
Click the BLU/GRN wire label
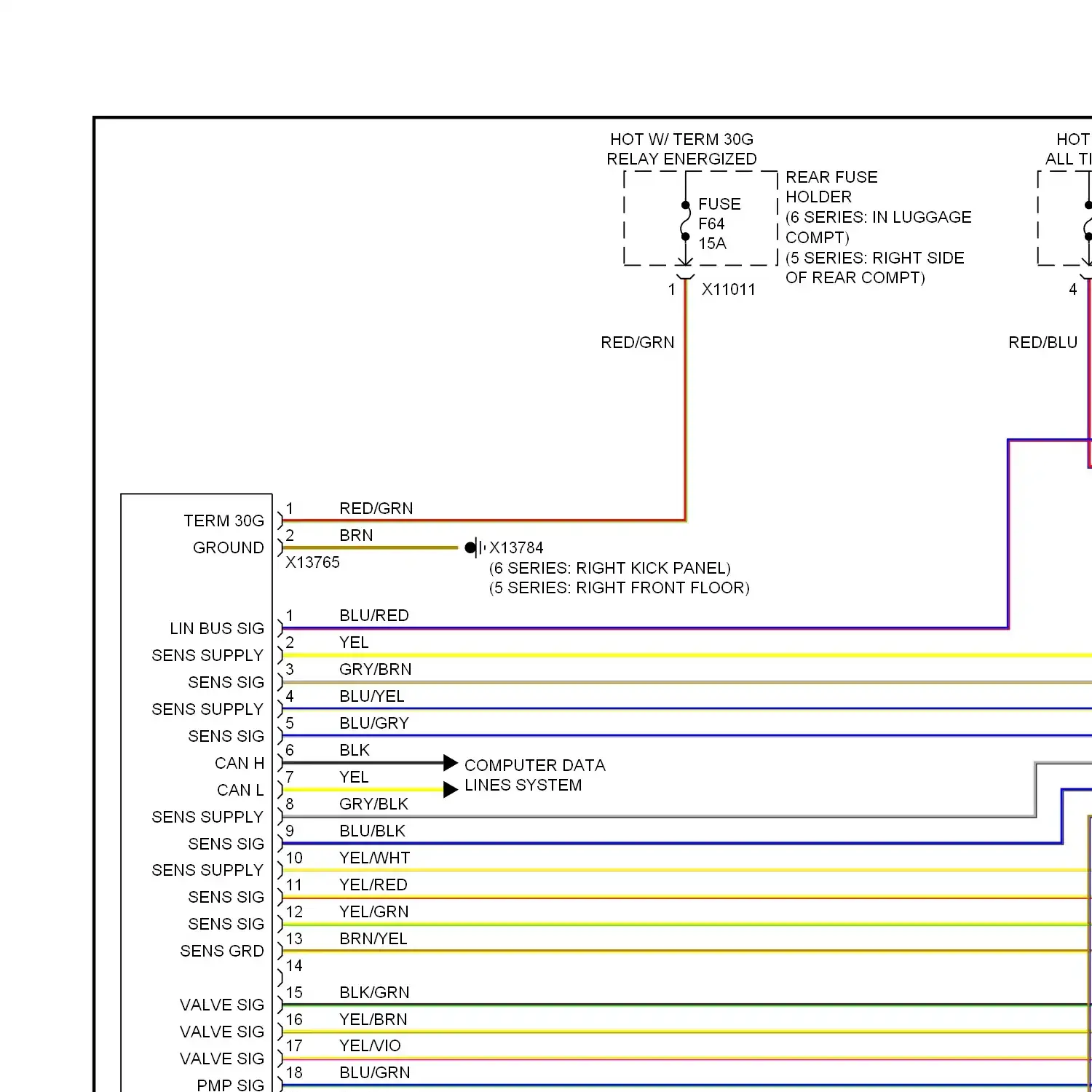374,1072
